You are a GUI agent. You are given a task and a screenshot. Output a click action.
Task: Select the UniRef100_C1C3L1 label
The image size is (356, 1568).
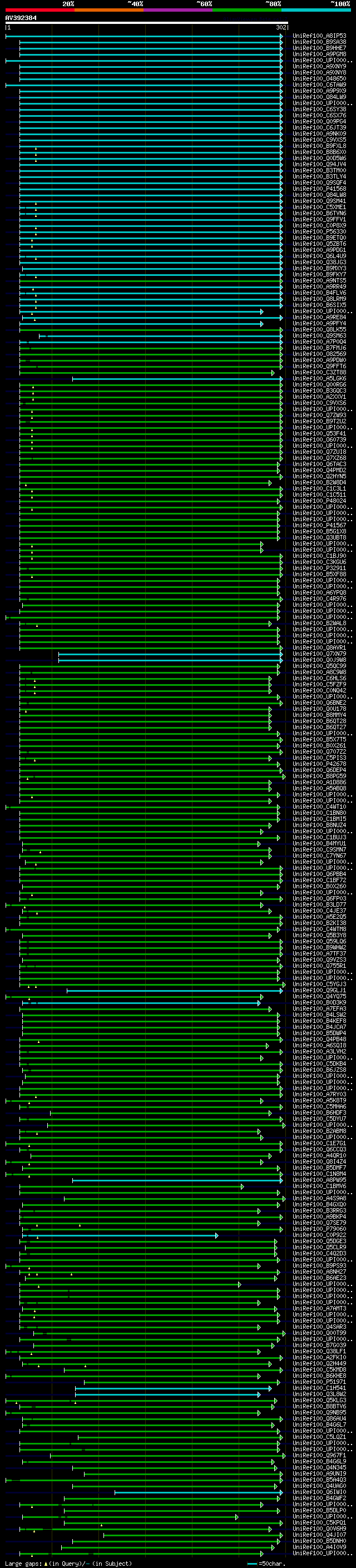[x=319, y=488]
